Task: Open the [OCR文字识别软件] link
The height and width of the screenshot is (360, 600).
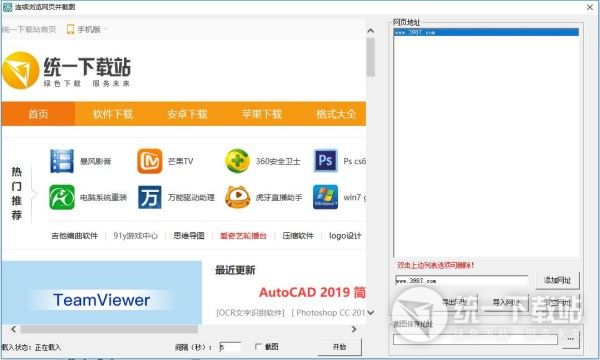Action: [250, 313]
